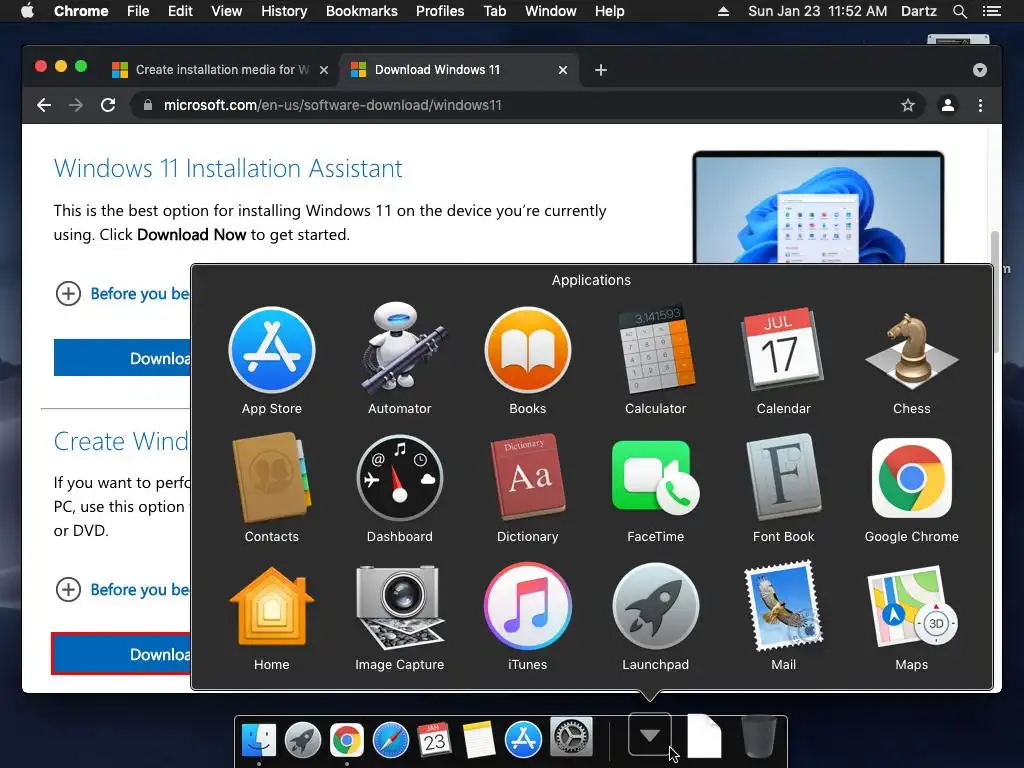Launch Image Capture
Viewport: 1024px width, 768px height.
[400, 607]
